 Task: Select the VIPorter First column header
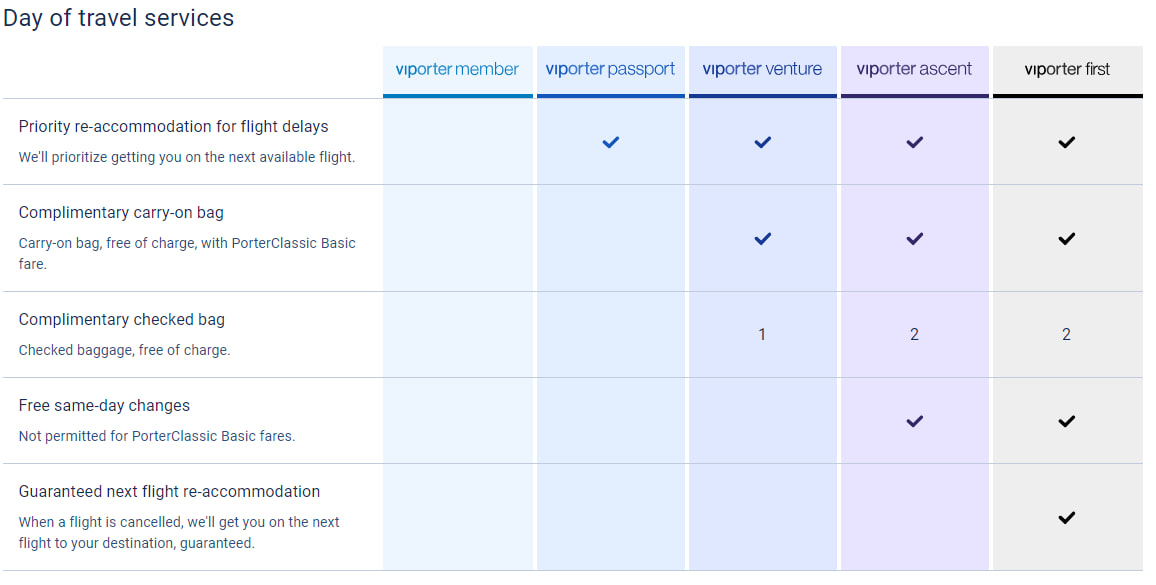(x=1067, y=69)
